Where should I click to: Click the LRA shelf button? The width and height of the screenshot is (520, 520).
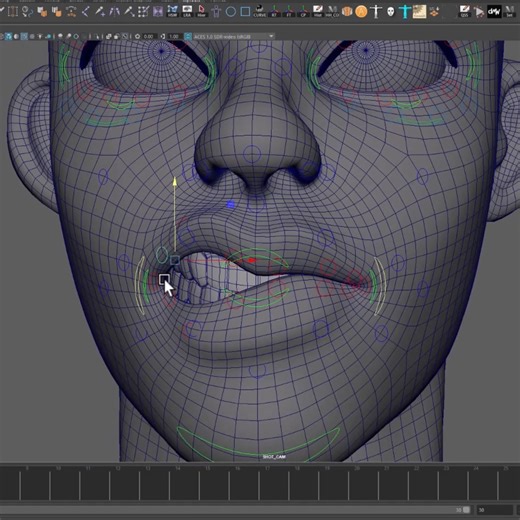coord(187,11)
